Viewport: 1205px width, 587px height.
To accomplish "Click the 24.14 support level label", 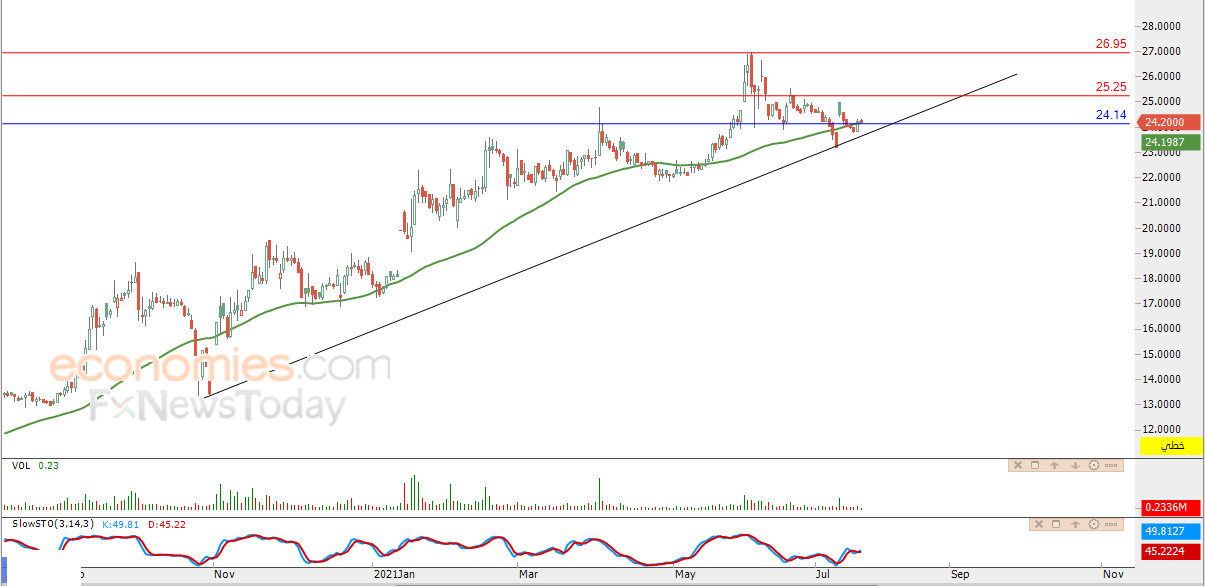I will coord(1111,115).
